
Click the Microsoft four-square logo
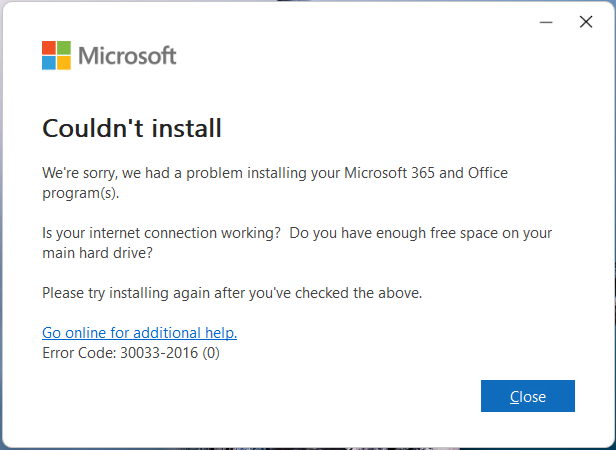pos(56,55)
